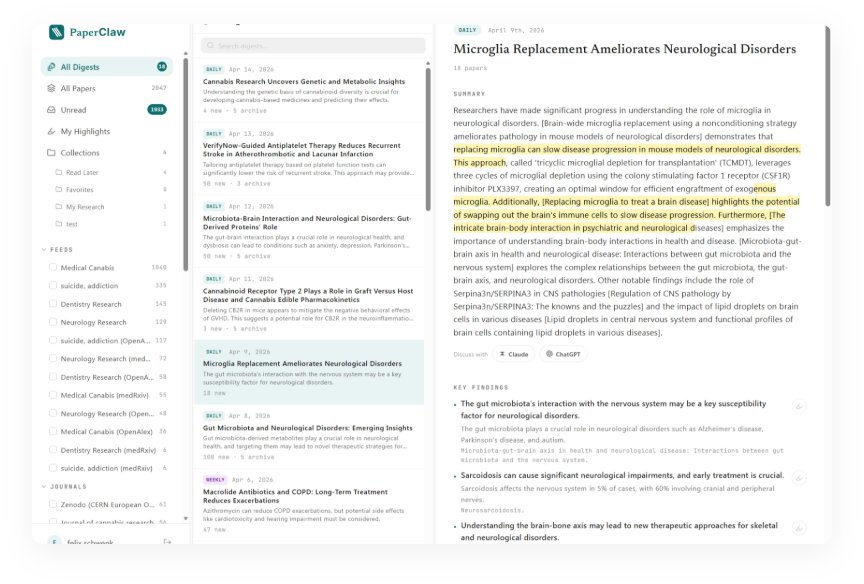This screenshot has width=864, height=584.
Task: Check suicide, addiction (medRxiv) checkbox
Action: click(x=53, y=468)
